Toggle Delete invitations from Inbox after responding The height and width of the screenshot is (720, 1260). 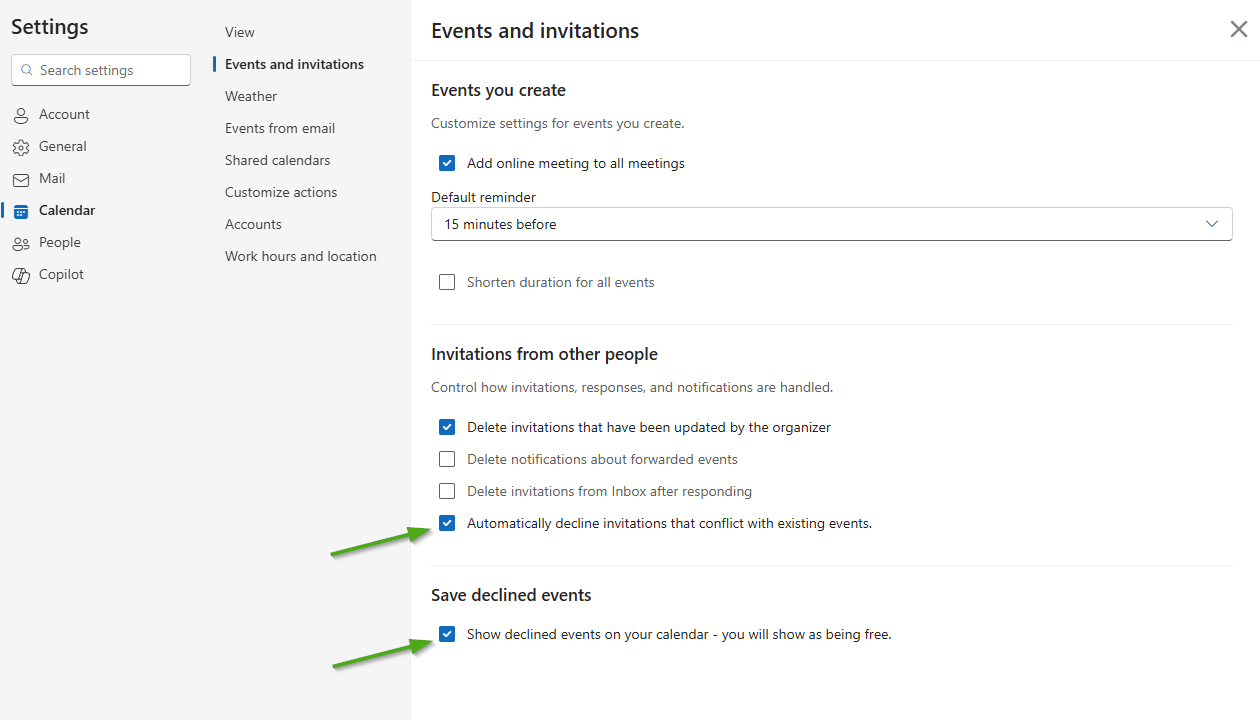[447, 492]
